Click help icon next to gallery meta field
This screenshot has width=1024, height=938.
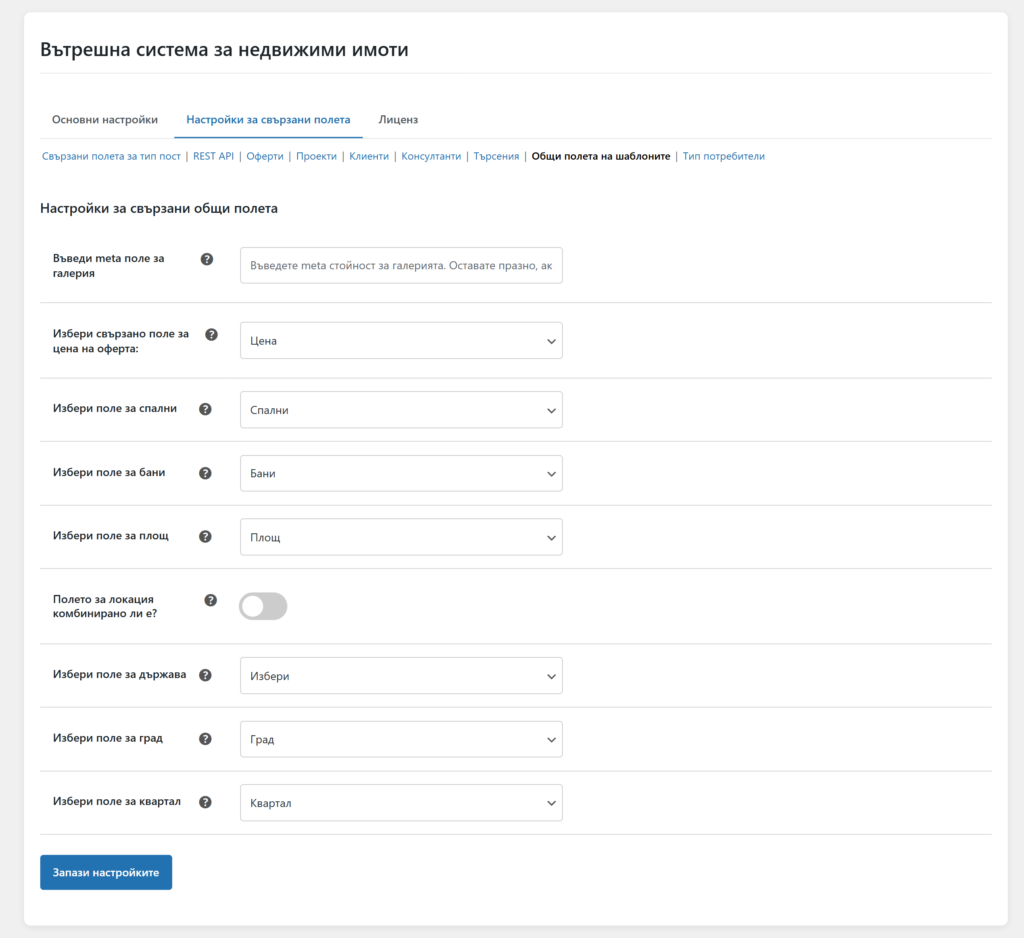[207, 259]
